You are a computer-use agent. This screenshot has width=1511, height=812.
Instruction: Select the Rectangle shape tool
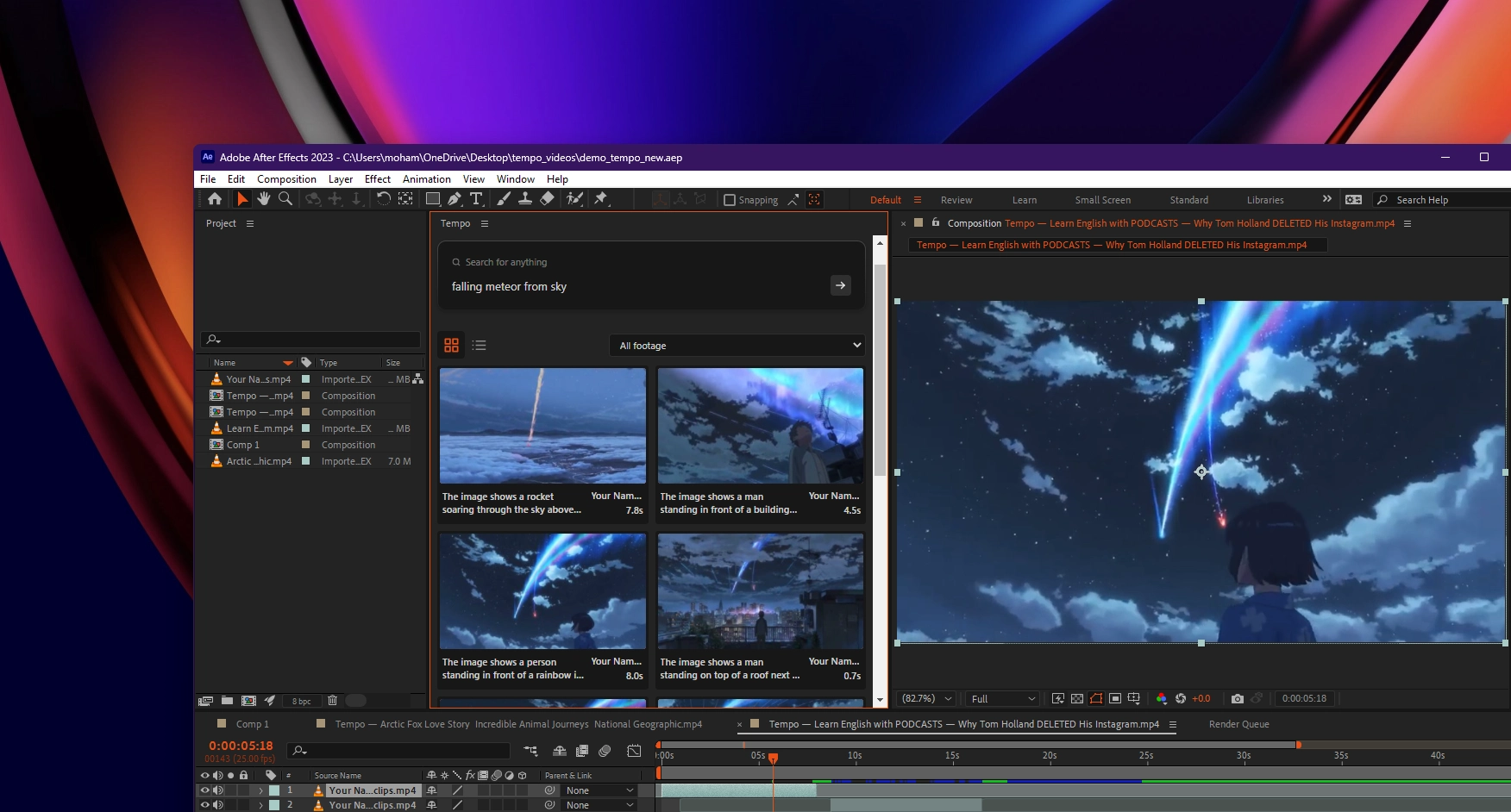click(433, 199)
